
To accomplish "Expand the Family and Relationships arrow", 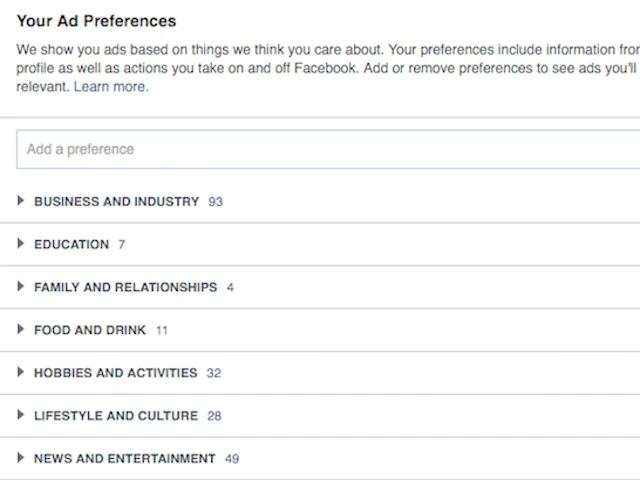I will pos(21,287).
